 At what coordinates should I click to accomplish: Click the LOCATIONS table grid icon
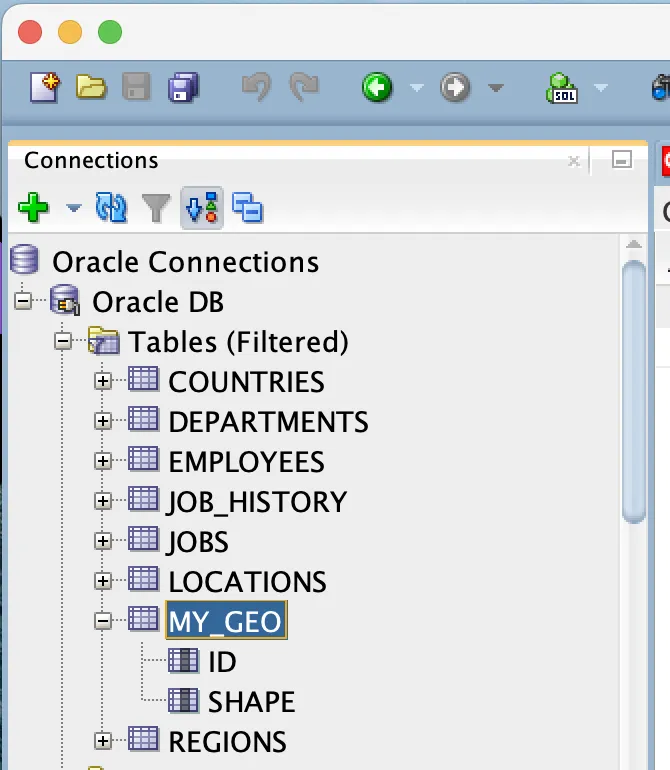click(x=143, y=579)
